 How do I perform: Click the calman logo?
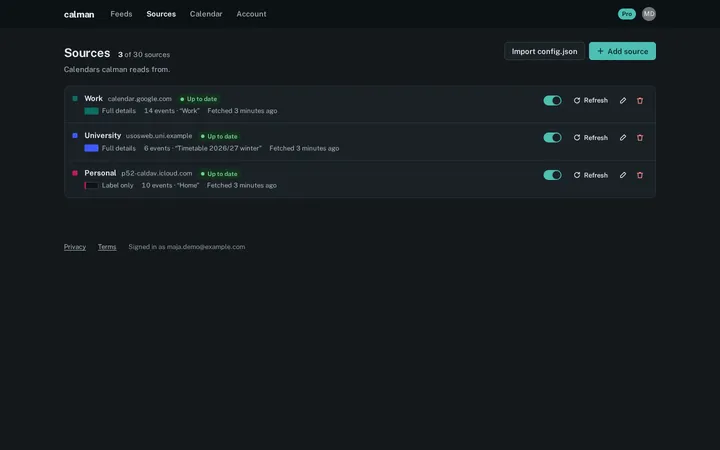coord(79,14)
